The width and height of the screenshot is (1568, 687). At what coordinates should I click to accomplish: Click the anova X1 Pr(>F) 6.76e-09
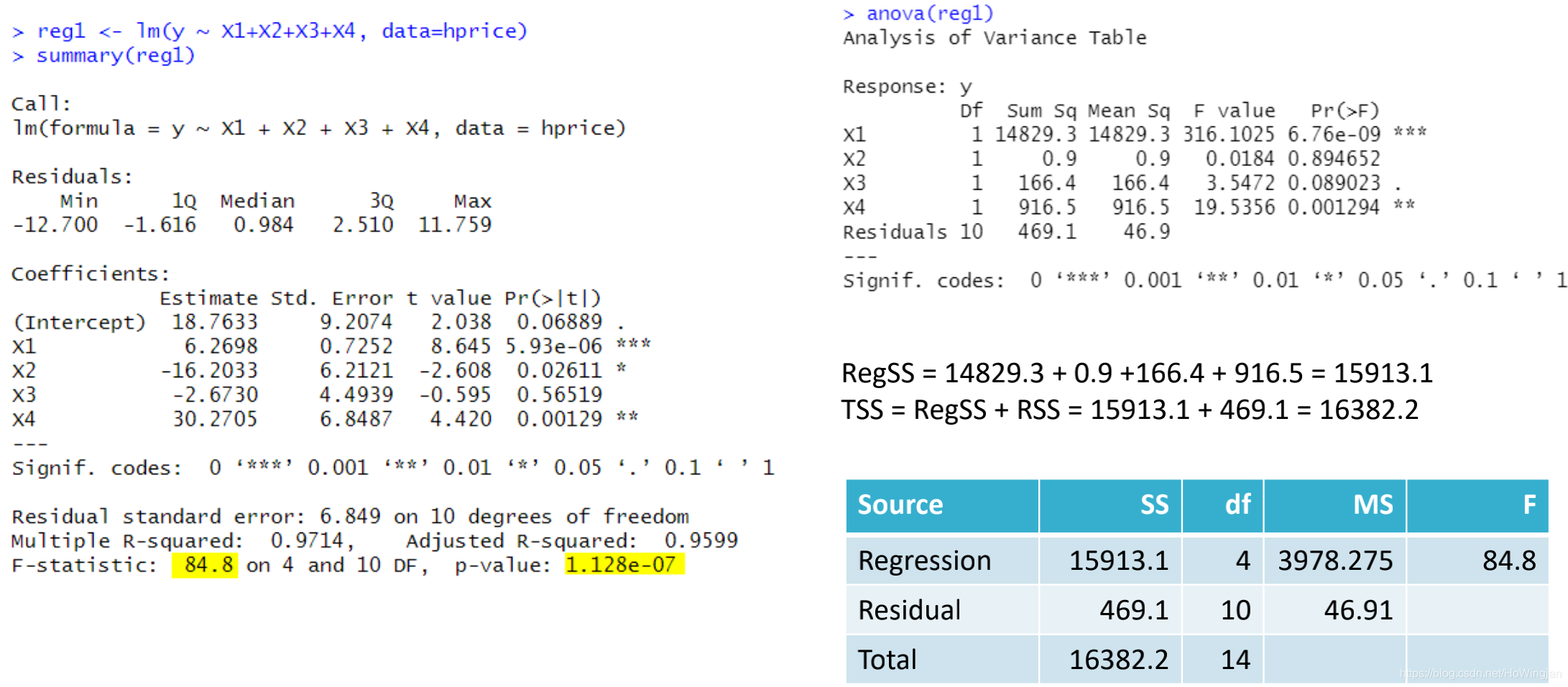pyautogui.click(x=1334, y=134)
